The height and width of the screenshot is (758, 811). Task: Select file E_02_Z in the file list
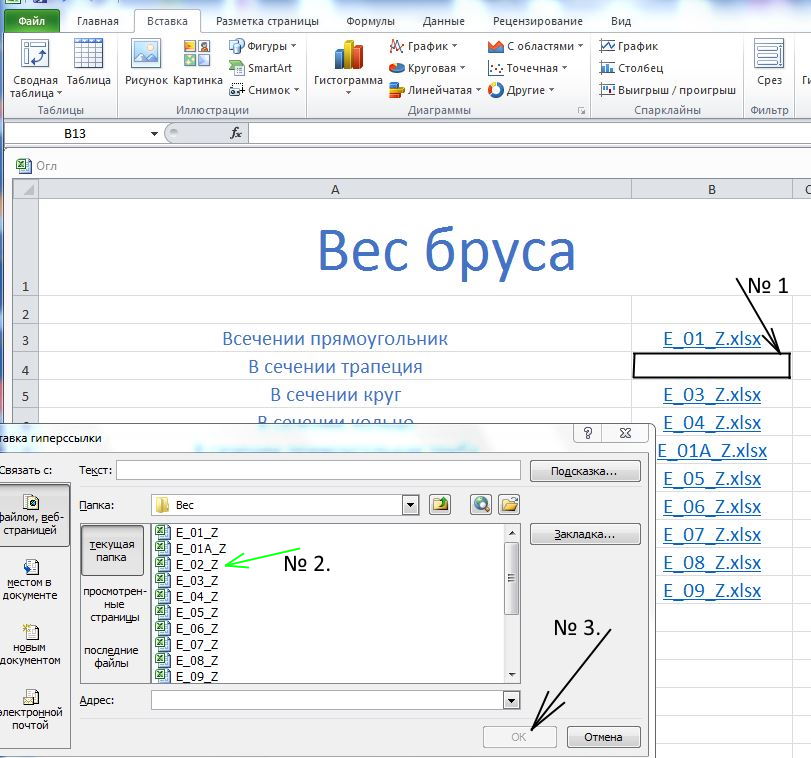(x=196, y=564)
